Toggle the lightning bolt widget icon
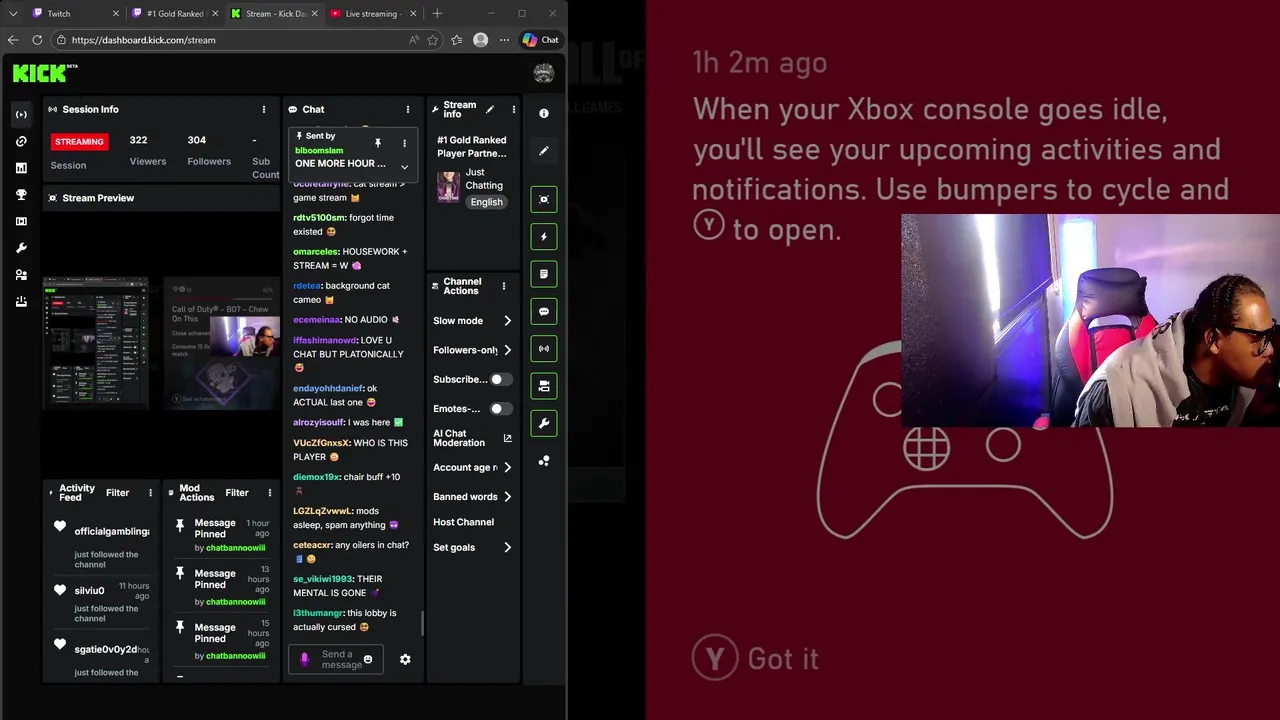1280x720 pixels. (x=544, y=237)
